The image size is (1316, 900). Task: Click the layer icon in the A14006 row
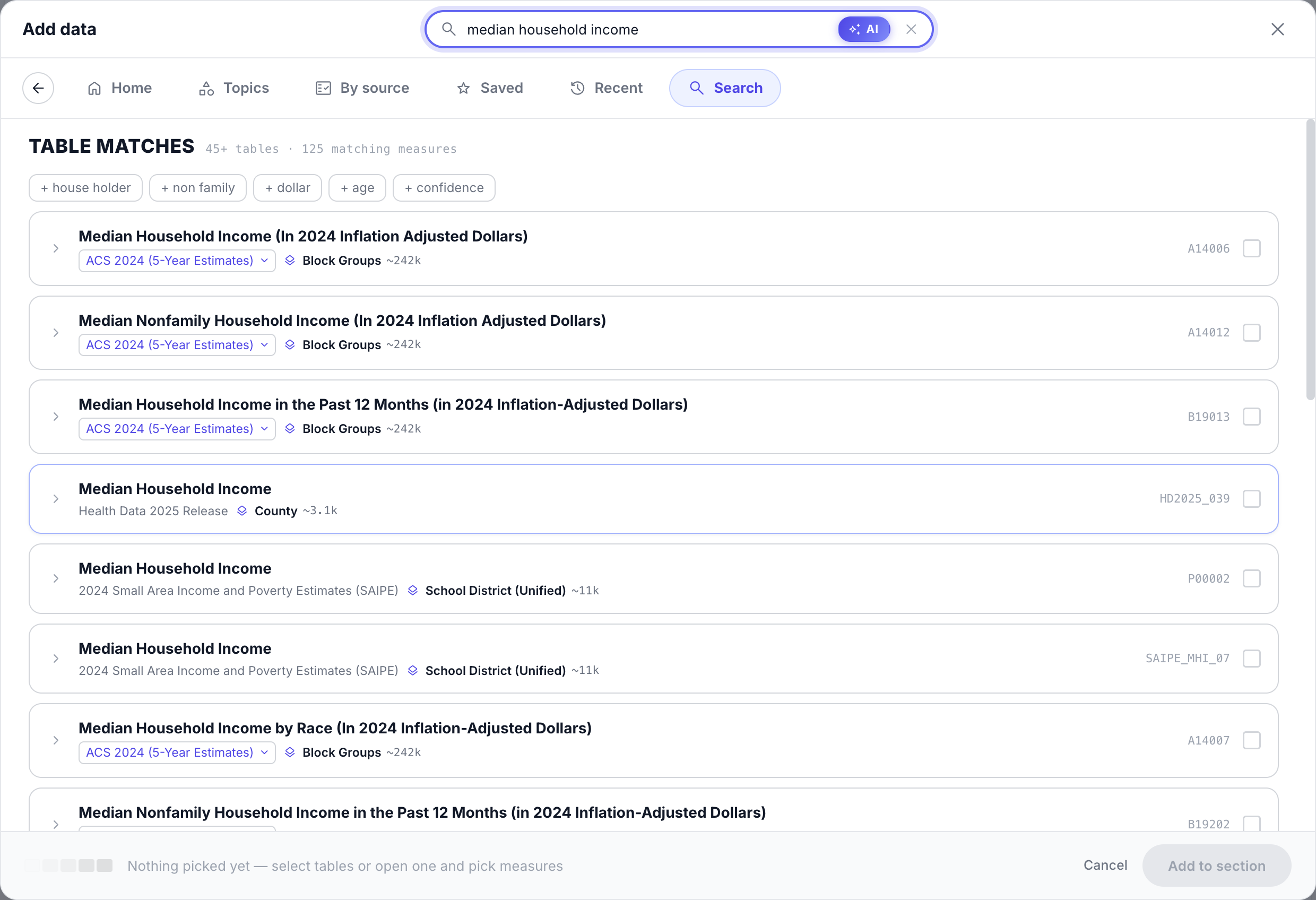(x=289, y=260)
